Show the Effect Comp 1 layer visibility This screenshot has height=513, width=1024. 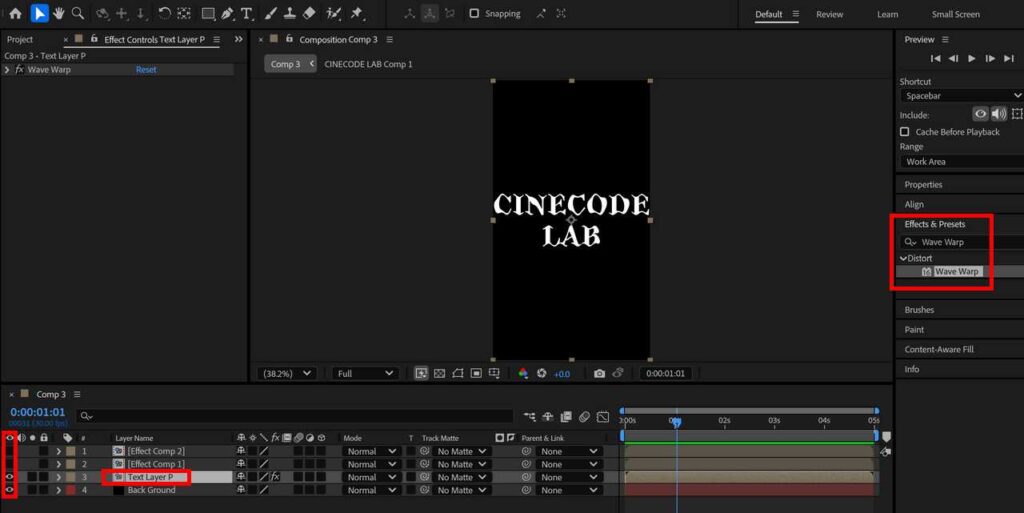click(9, 464)
